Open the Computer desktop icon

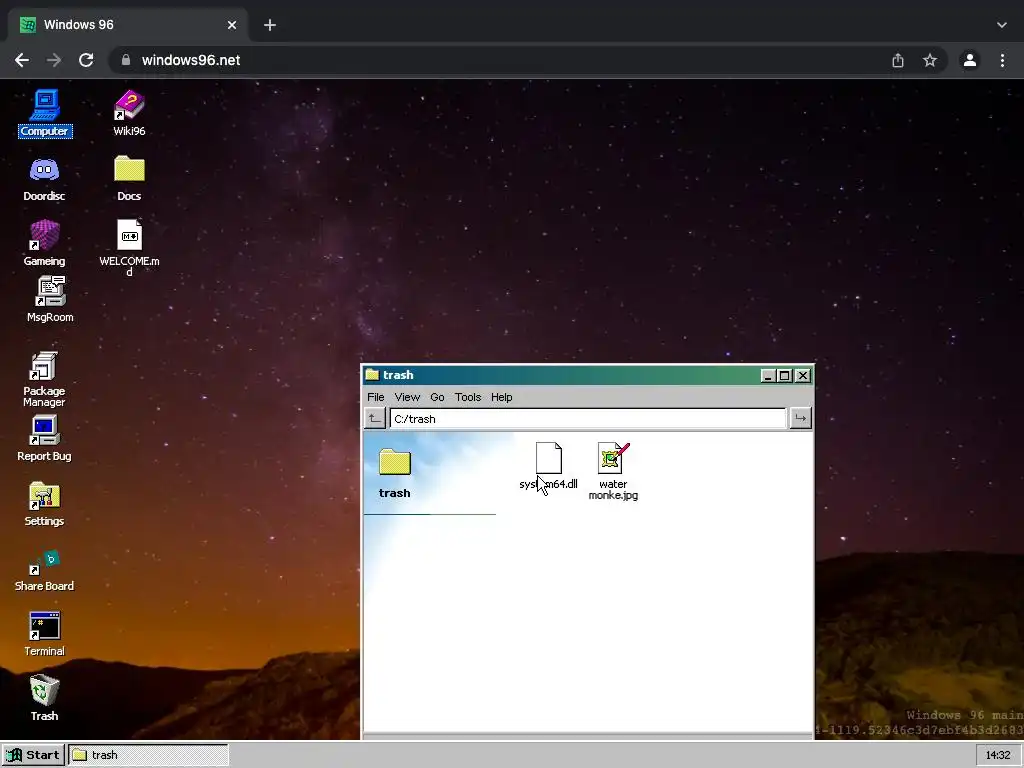point(44,112)
